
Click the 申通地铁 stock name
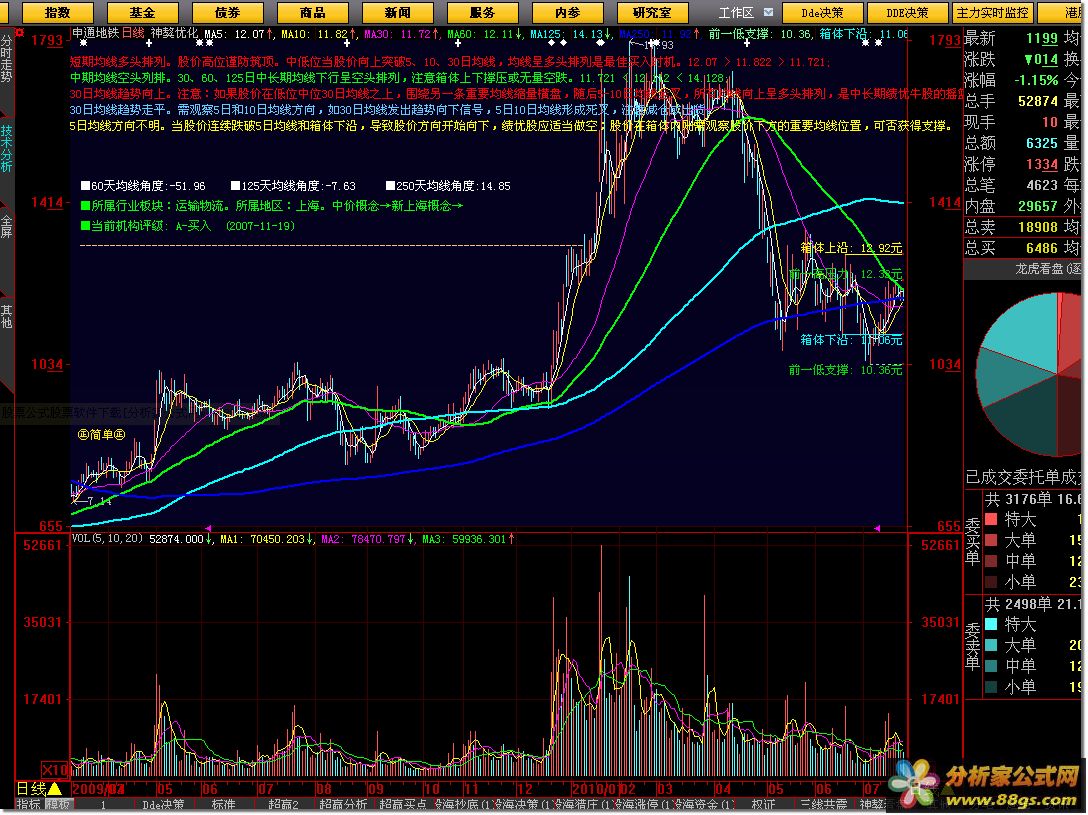click(96, 33)
